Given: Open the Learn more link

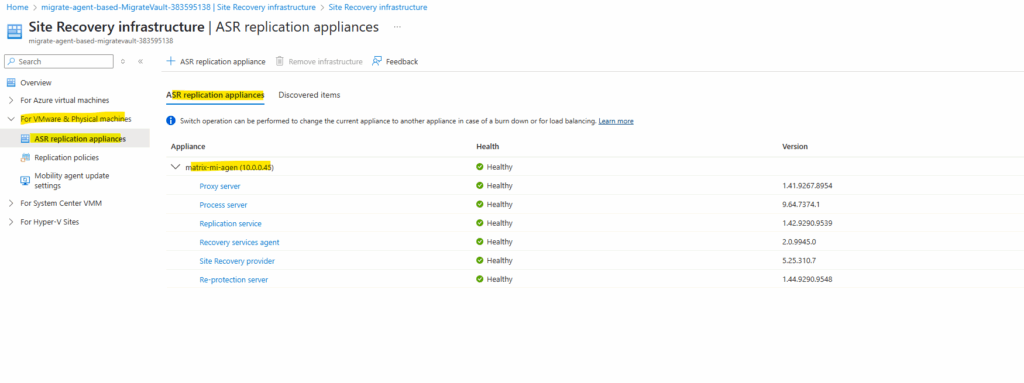Looking at the screenshot, I should [x=616, y=122].
